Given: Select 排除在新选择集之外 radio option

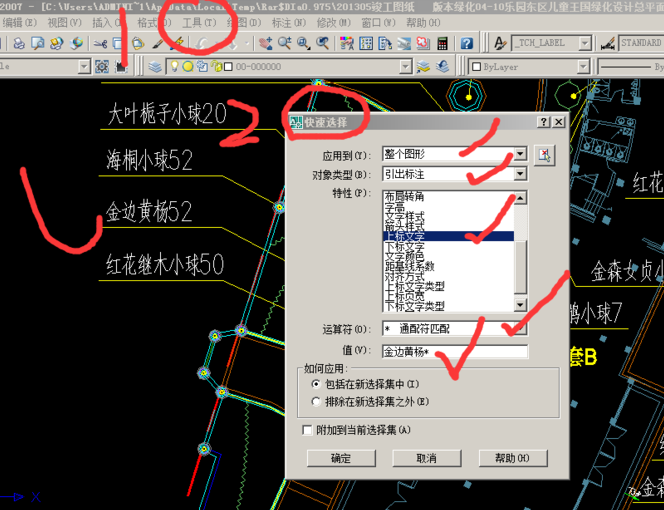Looking at the screenshot, I should (317, 402).
